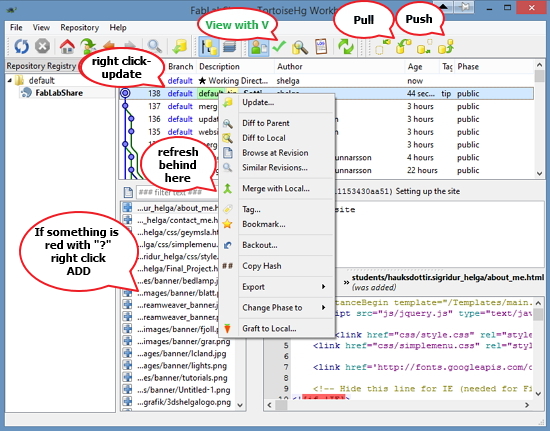The image size is (550, 431).
Task: Click revision list scrollbar down arrow
Action: (x=539, y=173)
